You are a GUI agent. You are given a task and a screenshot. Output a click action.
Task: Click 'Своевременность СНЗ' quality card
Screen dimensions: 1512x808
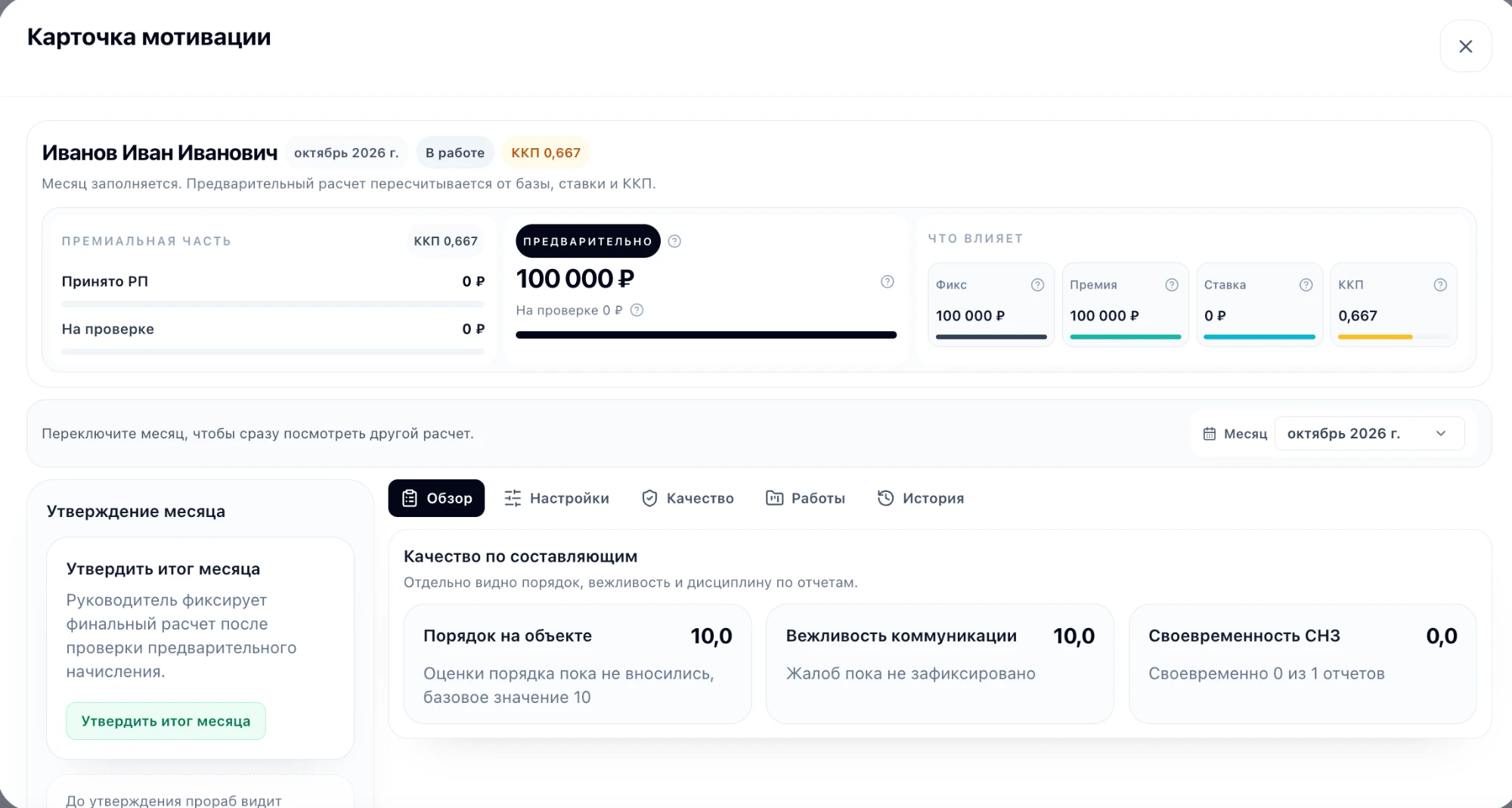point(1303,664)
